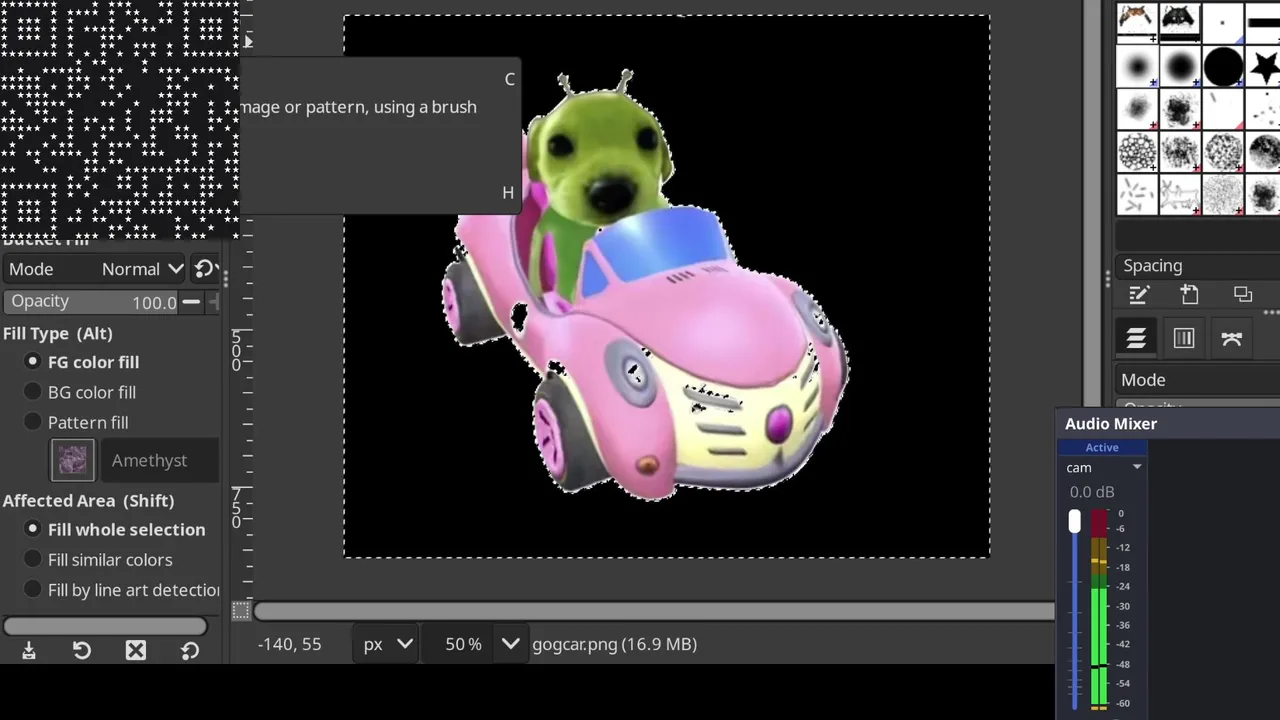Switch to the Channels dock tab
Image resolution: width=1280 pixels, height=720 pixels.
click(1184, 338)
